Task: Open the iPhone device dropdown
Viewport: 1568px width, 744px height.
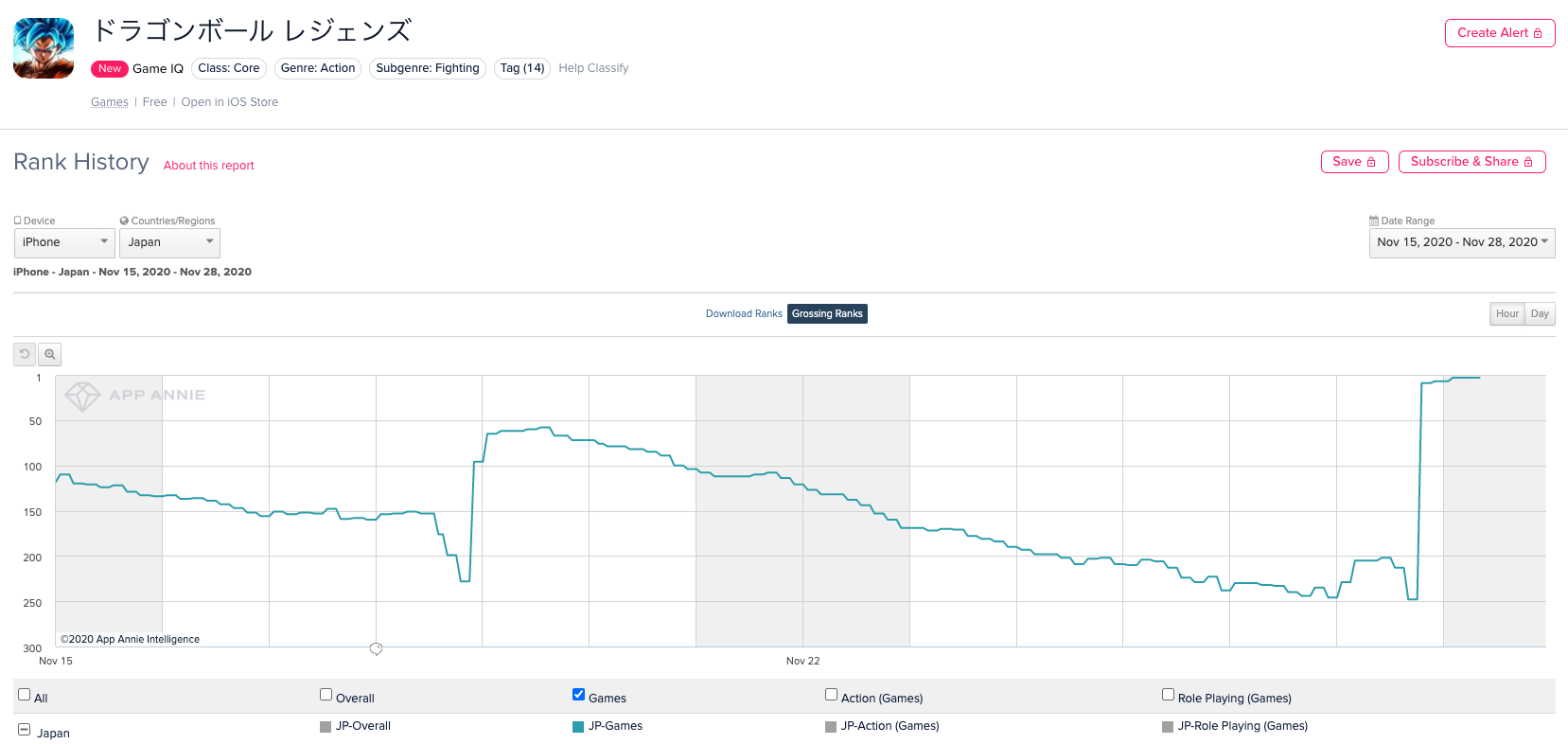Action: 64,242
